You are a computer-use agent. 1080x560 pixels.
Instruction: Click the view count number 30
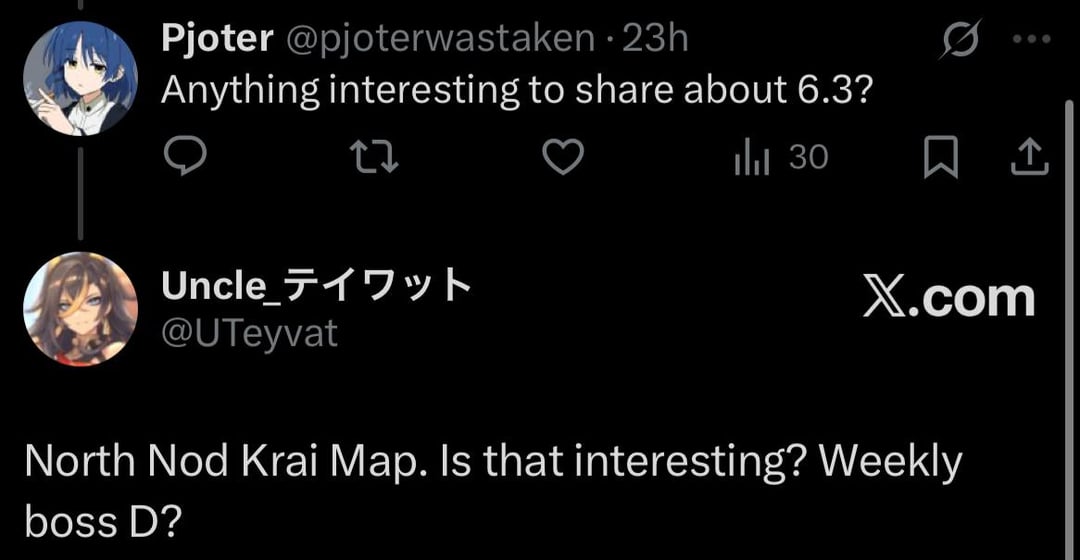click(808, 157)
